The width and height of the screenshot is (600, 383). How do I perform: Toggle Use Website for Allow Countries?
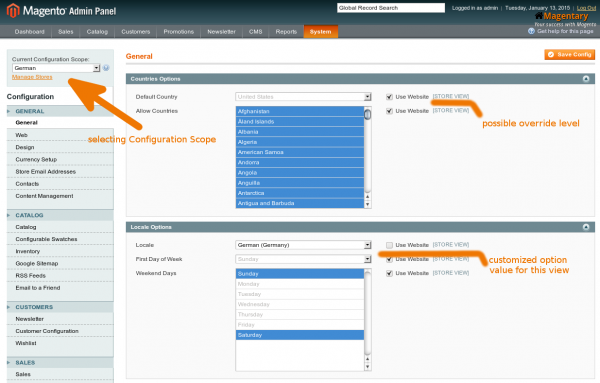389,111
